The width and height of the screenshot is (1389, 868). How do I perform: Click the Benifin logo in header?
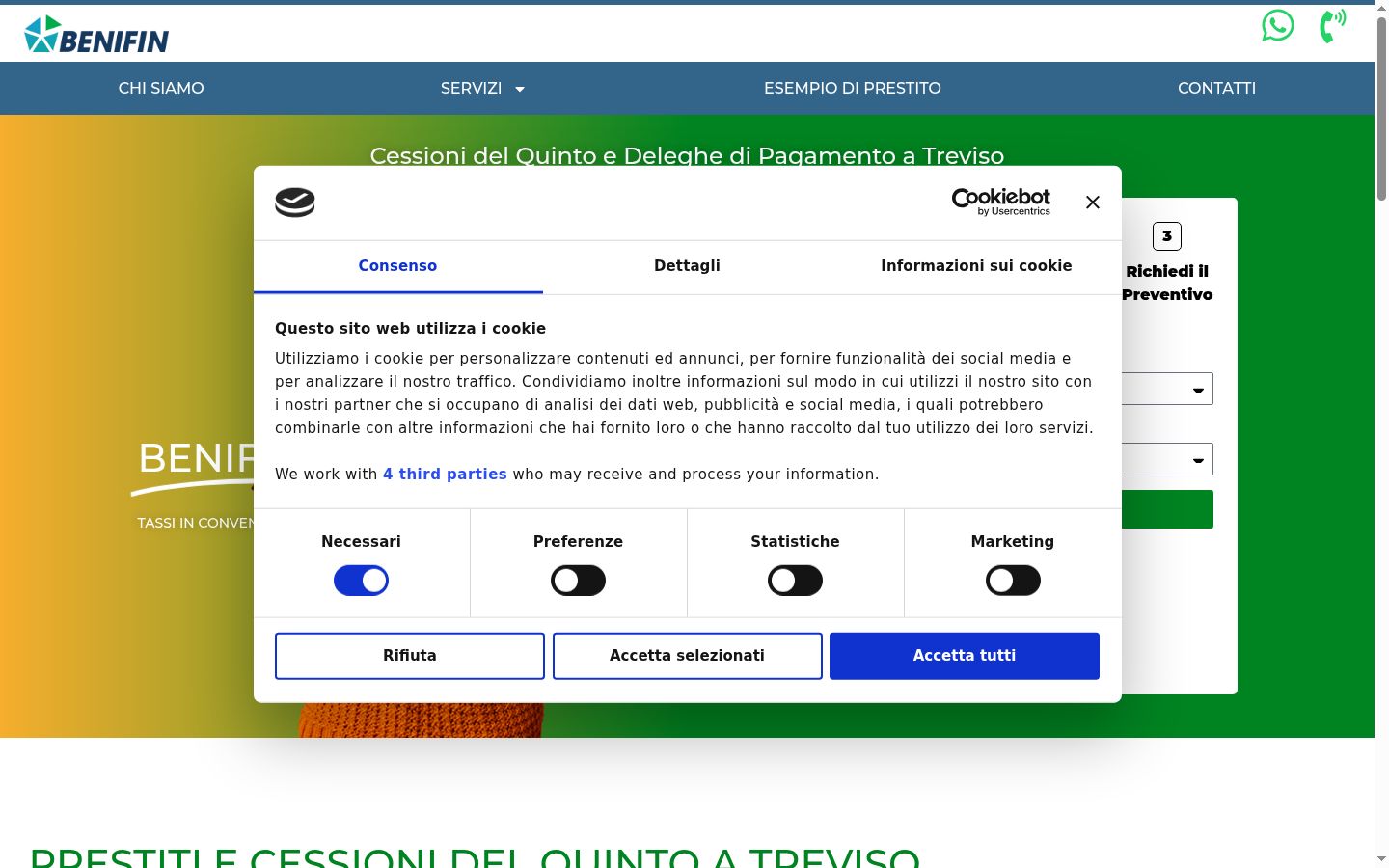[x=96, y=35]
